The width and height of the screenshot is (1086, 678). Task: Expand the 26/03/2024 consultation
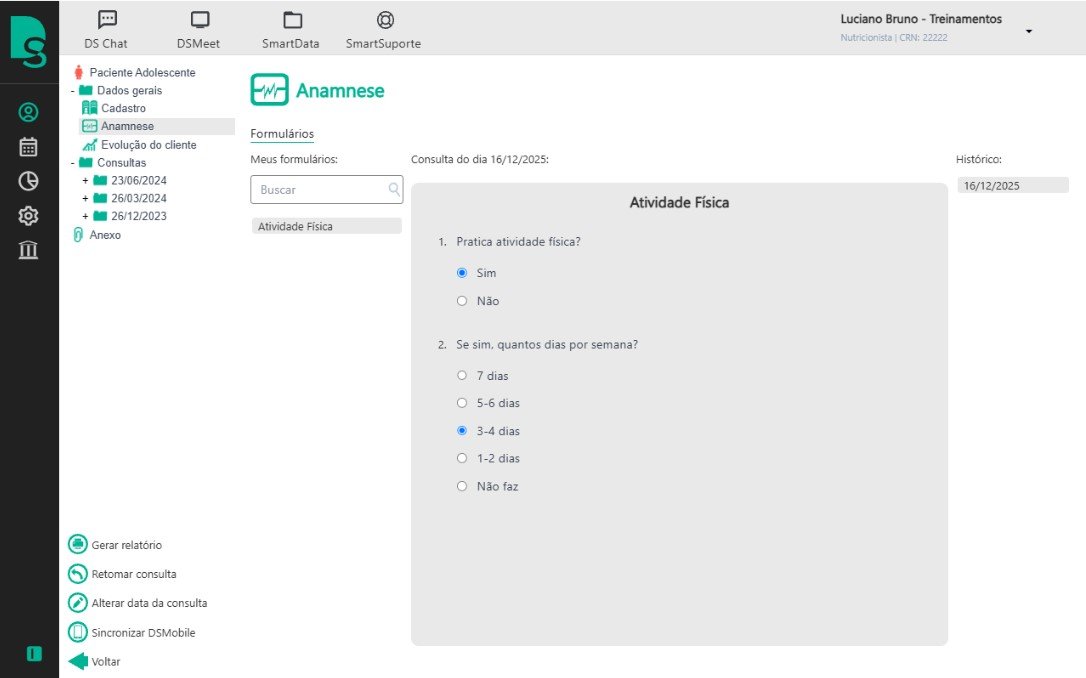(85, 198)
